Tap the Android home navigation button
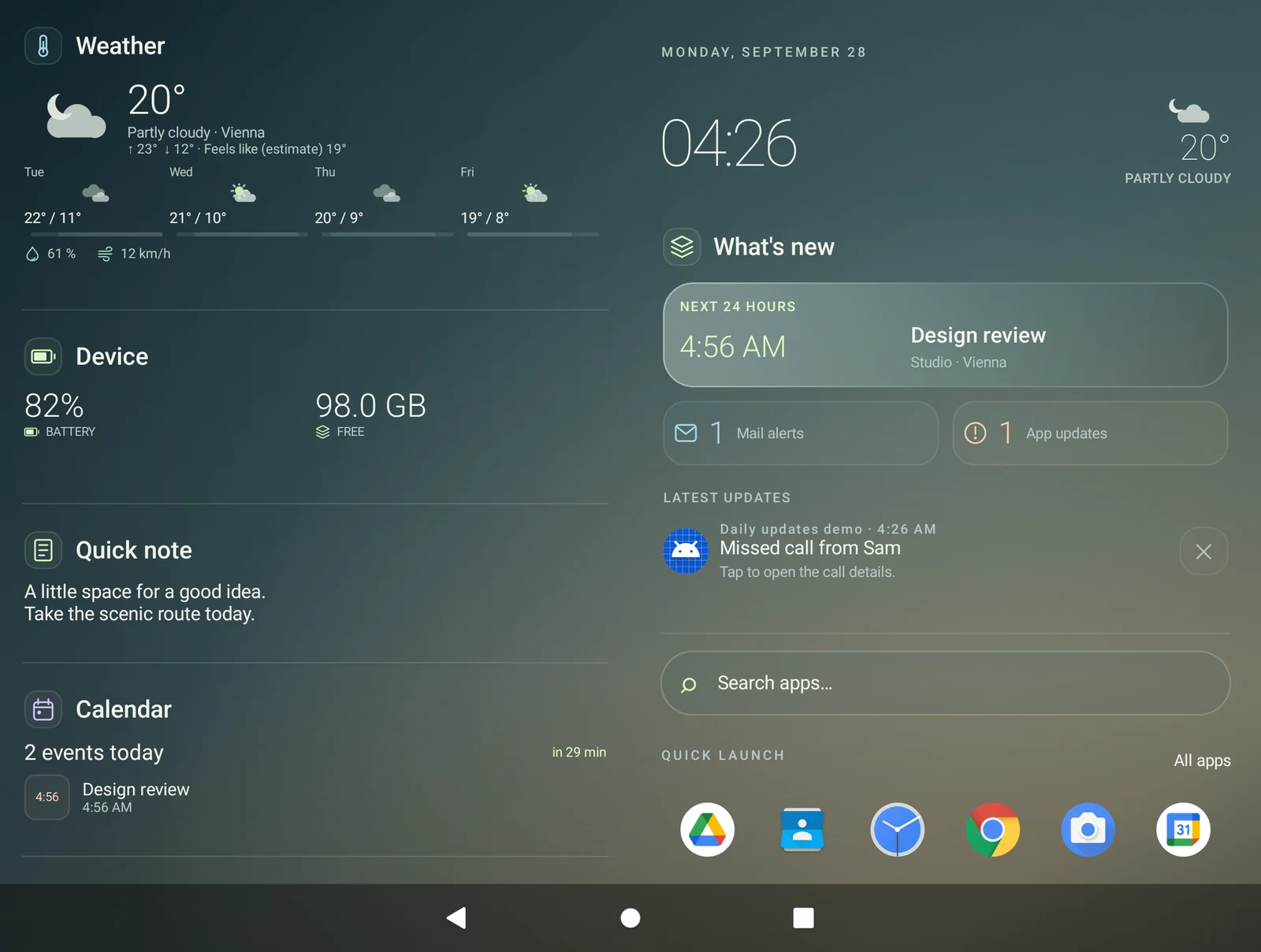Viewport: 1261px width, 952px height. click(630, 918)
